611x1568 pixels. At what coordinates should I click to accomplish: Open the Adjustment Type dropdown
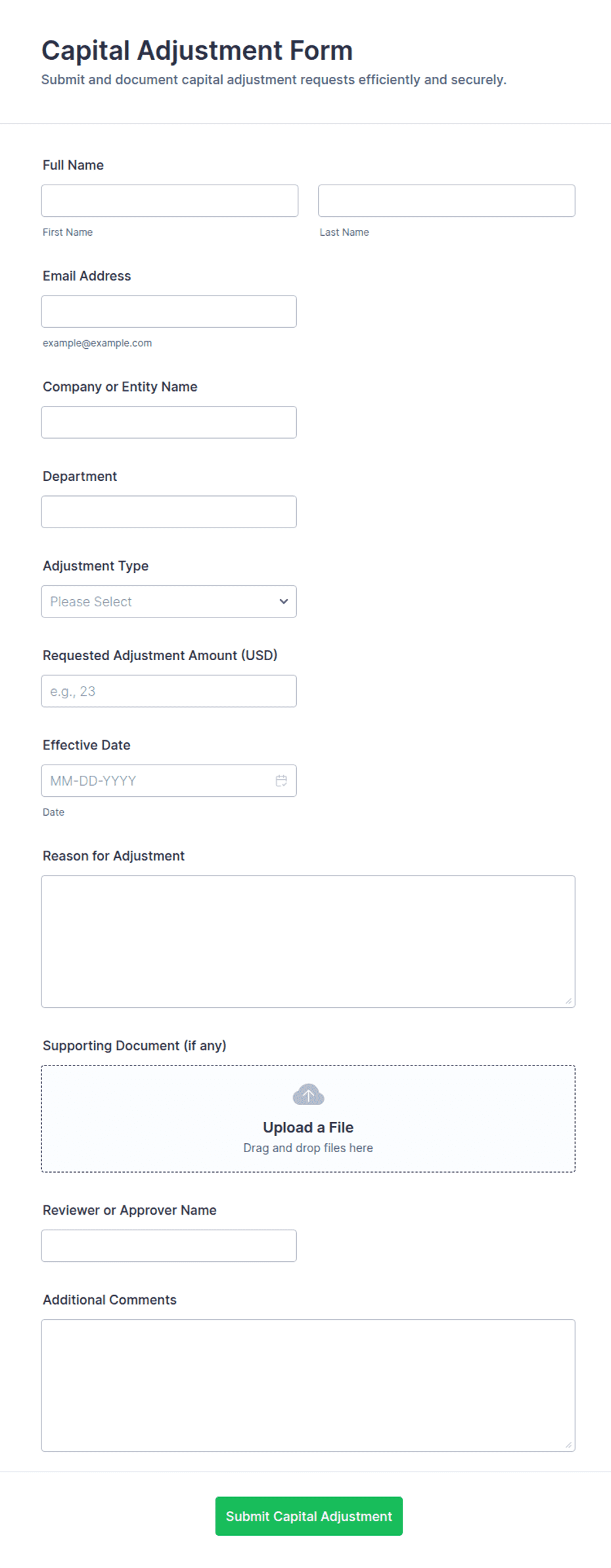click(x=169, y=601)
